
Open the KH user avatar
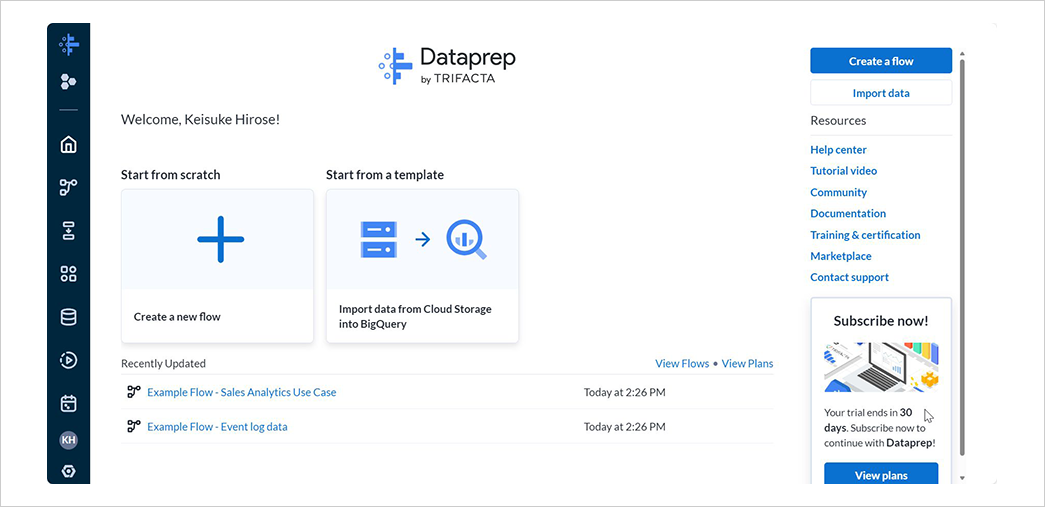[x=69, y=440]
